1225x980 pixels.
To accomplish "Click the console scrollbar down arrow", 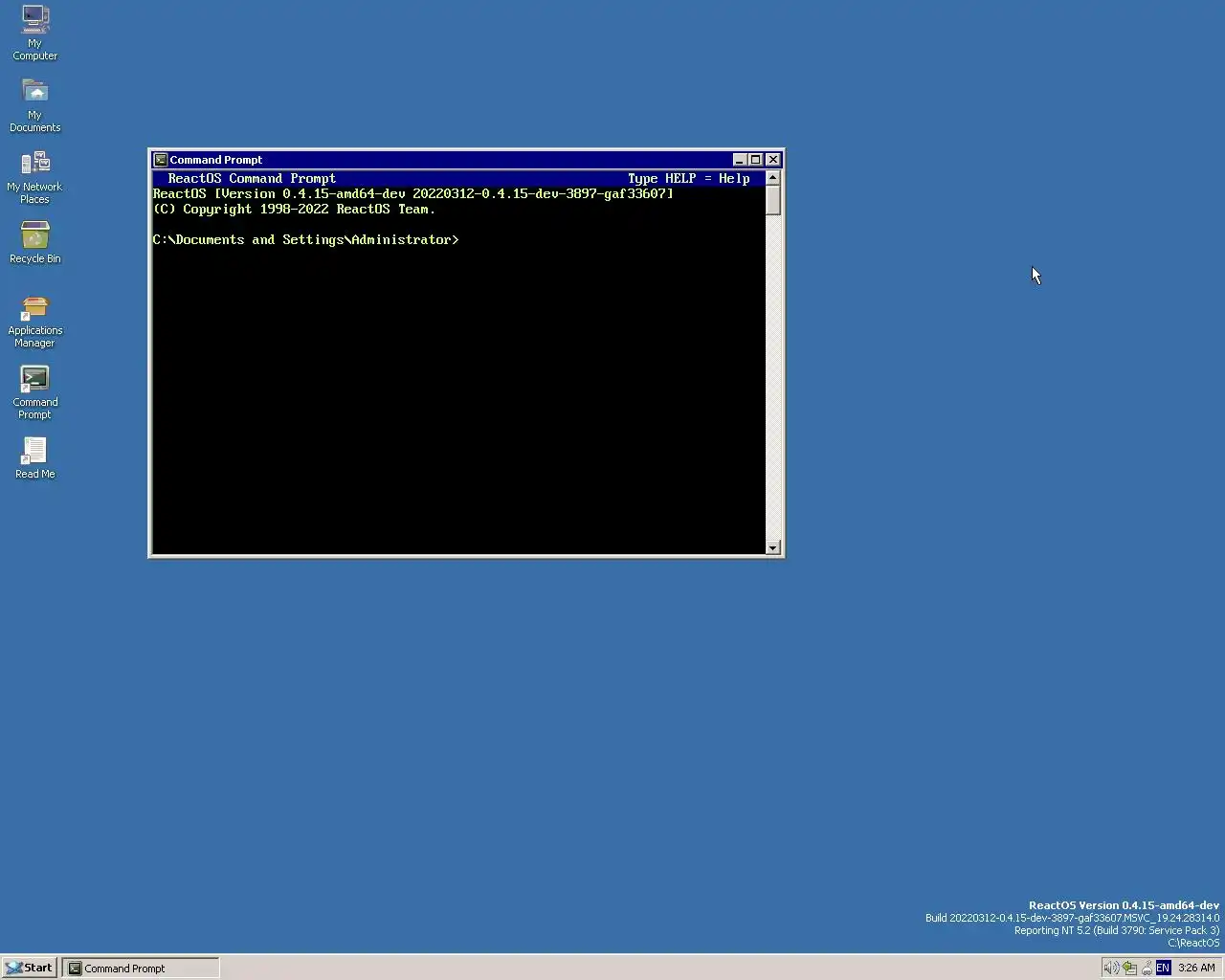I will coord(773,547).
